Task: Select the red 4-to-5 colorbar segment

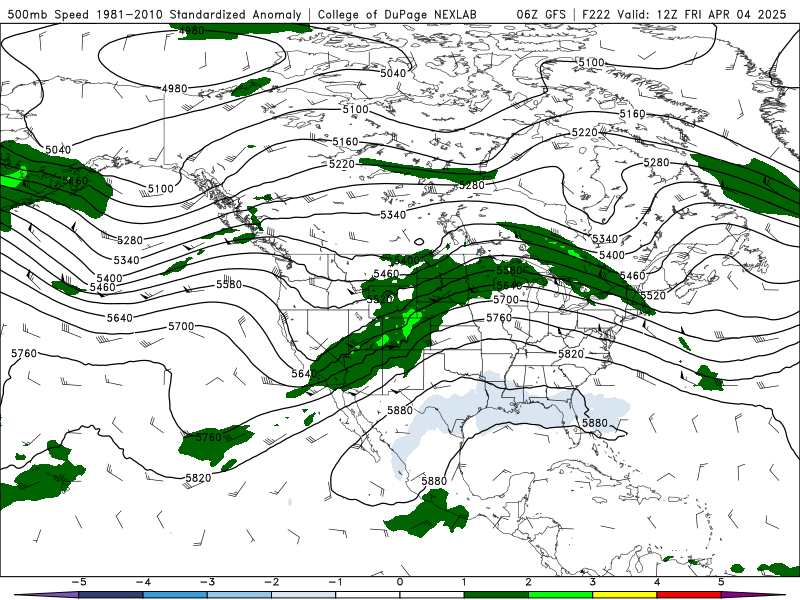Action: (x=689, y=595)
